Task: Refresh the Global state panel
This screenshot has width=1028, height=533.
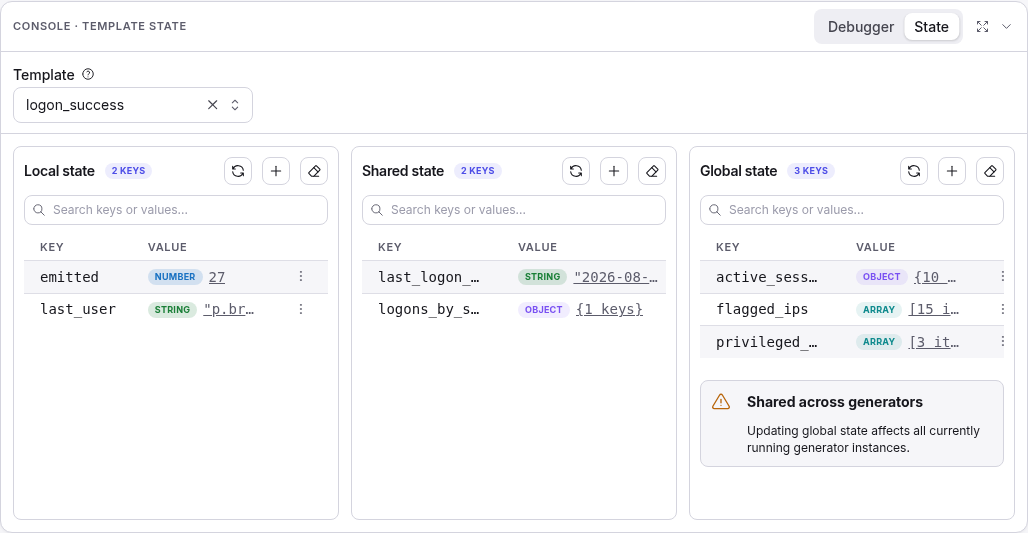Action: coord(914,171)
